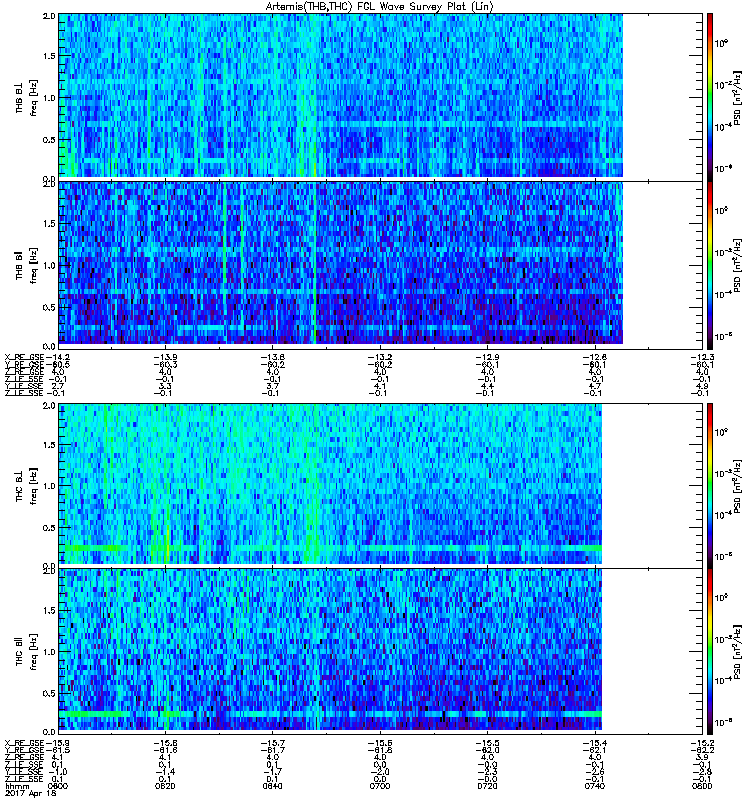750x800 pixels.
Task: Click THC X_RE_GSE value -15.2
Action: (702, 743)
